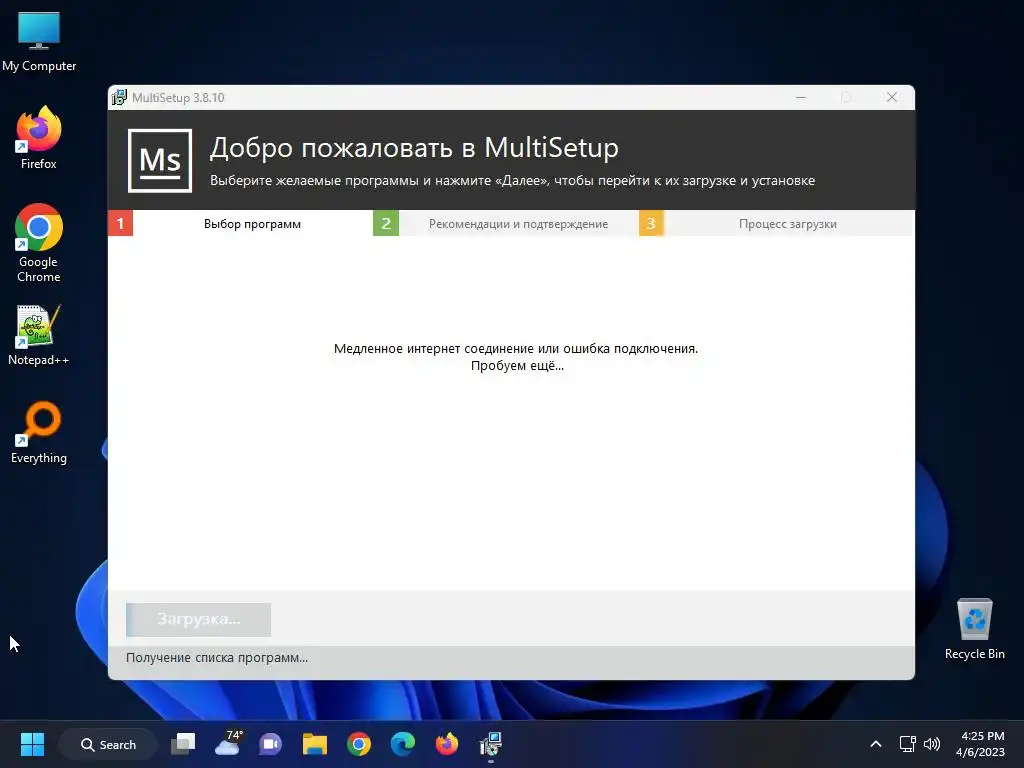Select the MultiSetup taskbar icon
Image resolution: width=1024 pixels, height=768 pixels.
tap(490, 744)
